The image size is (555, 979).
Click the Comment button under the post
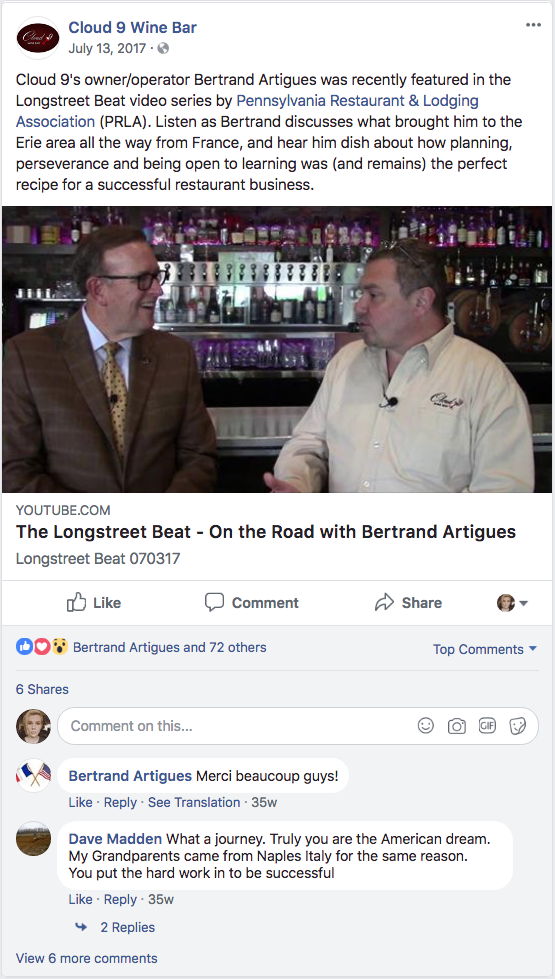pyautogui.click(x=252, y=603)
